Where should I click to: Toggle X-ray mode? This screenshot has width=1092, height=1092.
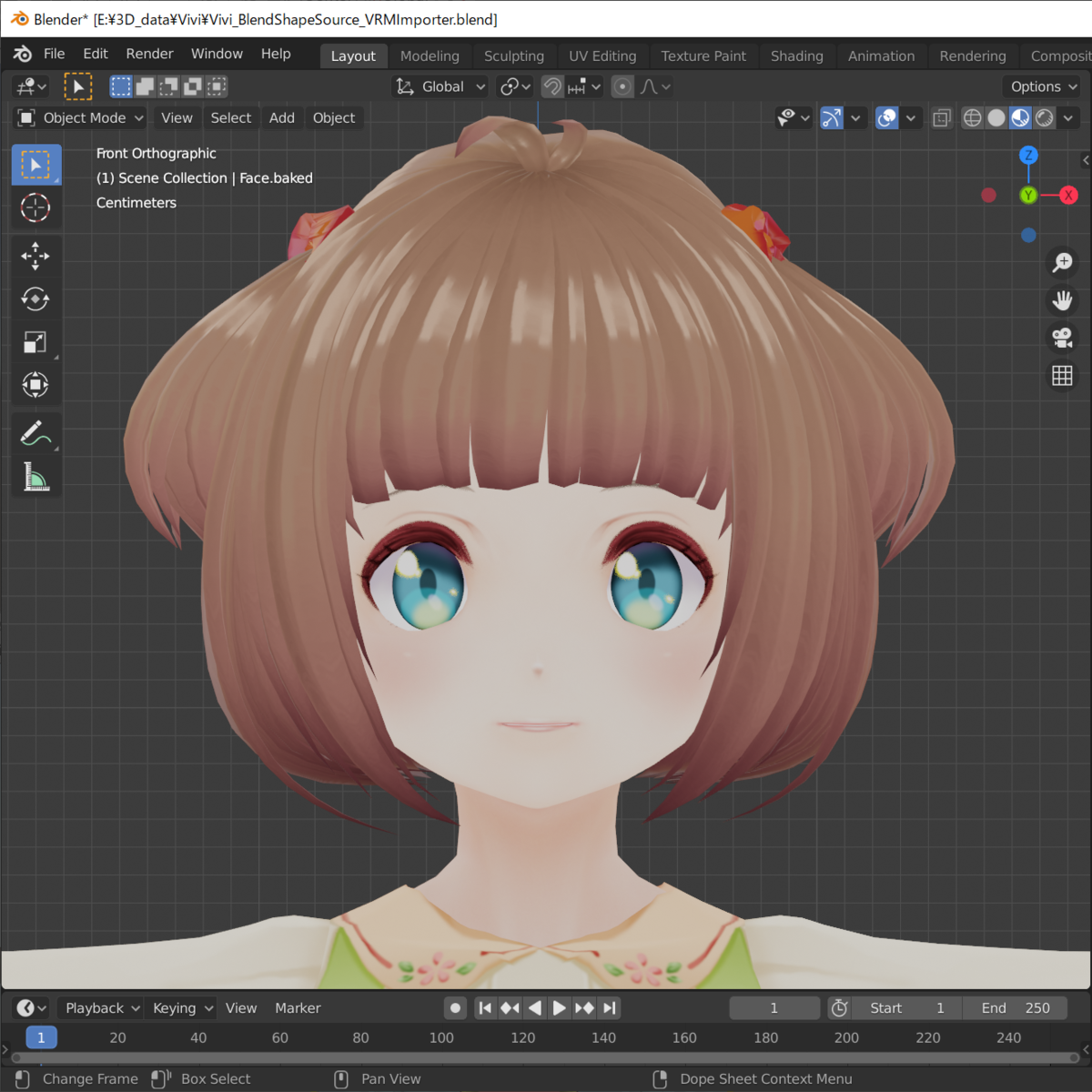pyautogui.click(x=942, y=117)
